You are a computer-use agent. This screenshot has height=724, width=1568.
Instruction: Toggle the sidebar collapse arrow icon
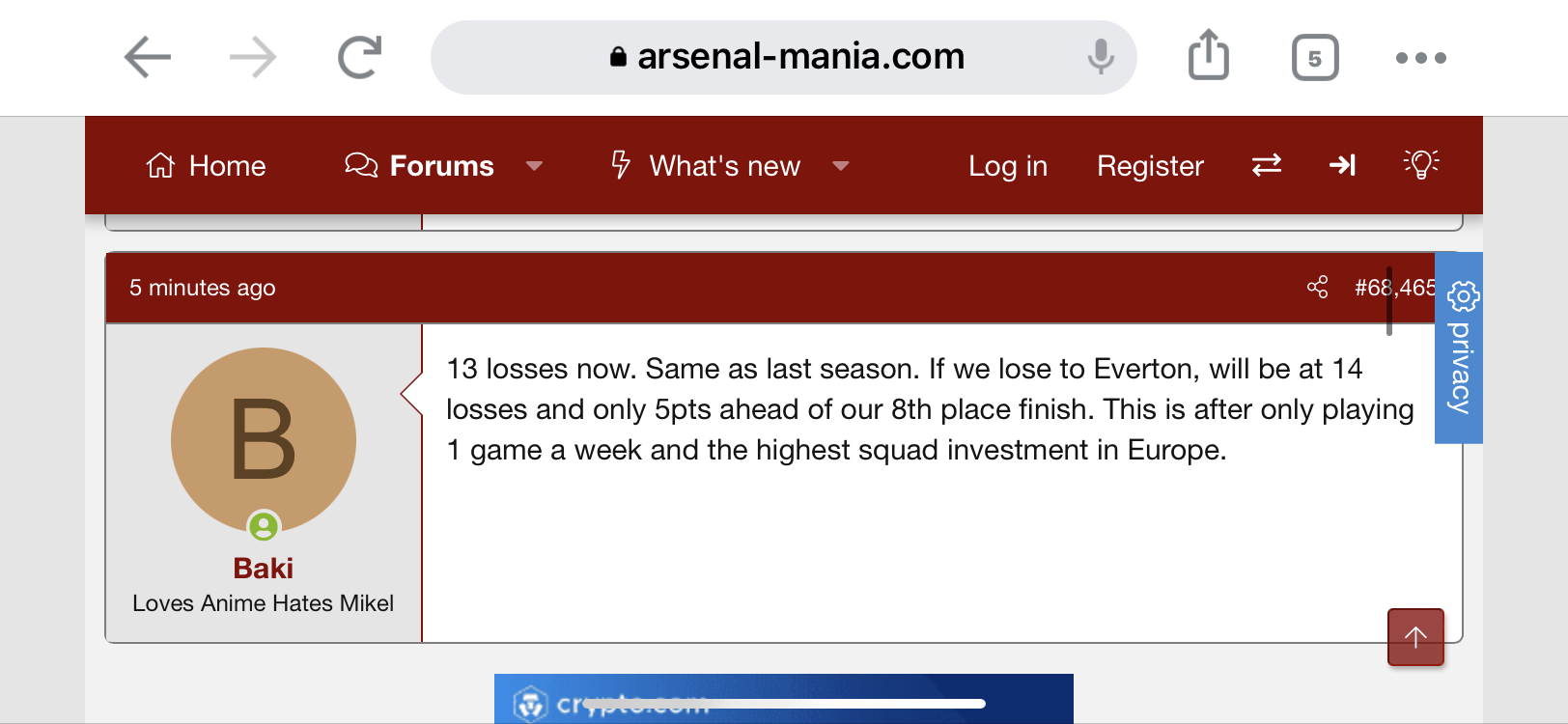pyautogui.click(x=1343, y=165)
